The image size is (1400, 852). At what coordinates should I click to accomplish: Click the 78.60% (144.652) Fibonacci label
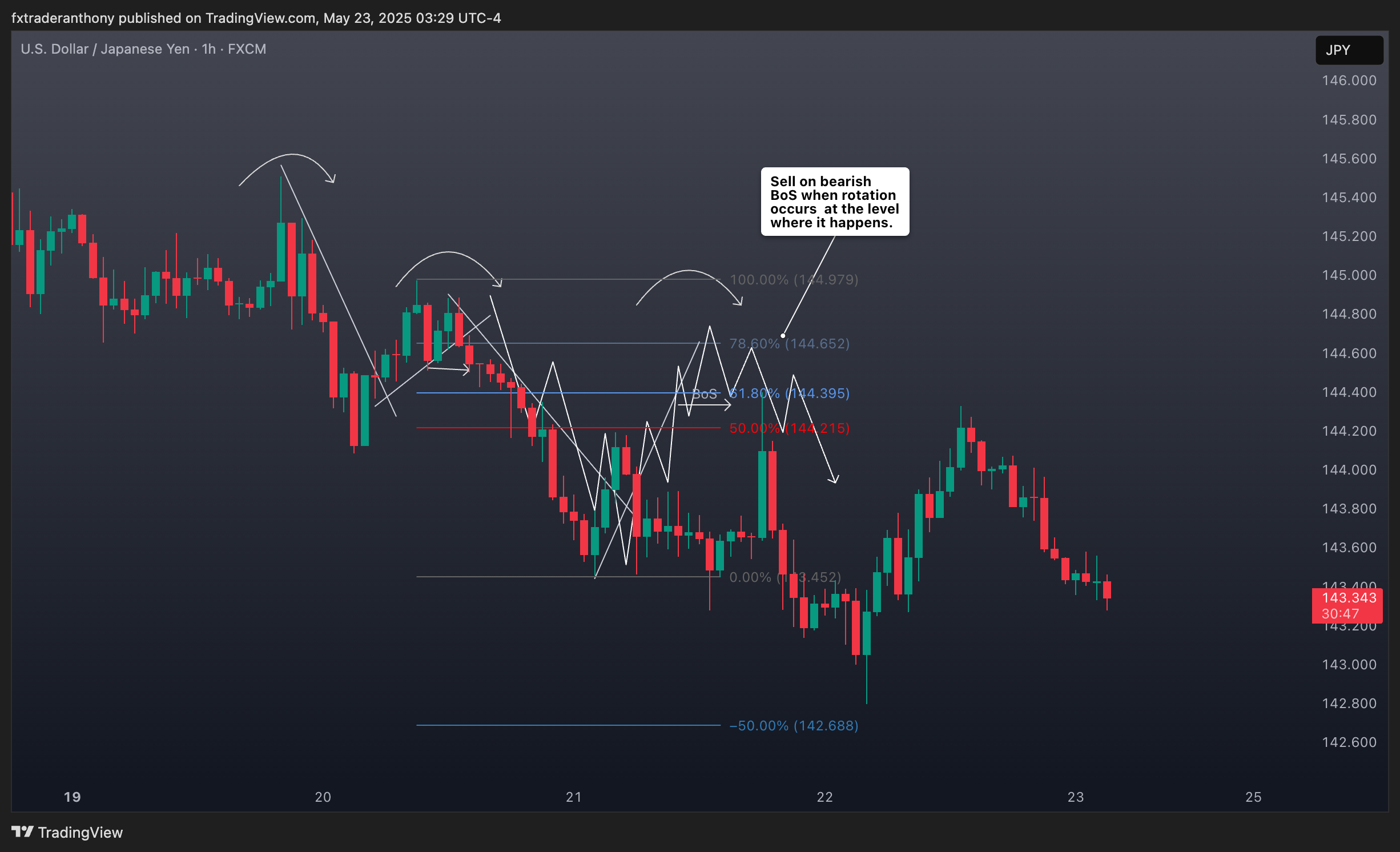(790, 344)
